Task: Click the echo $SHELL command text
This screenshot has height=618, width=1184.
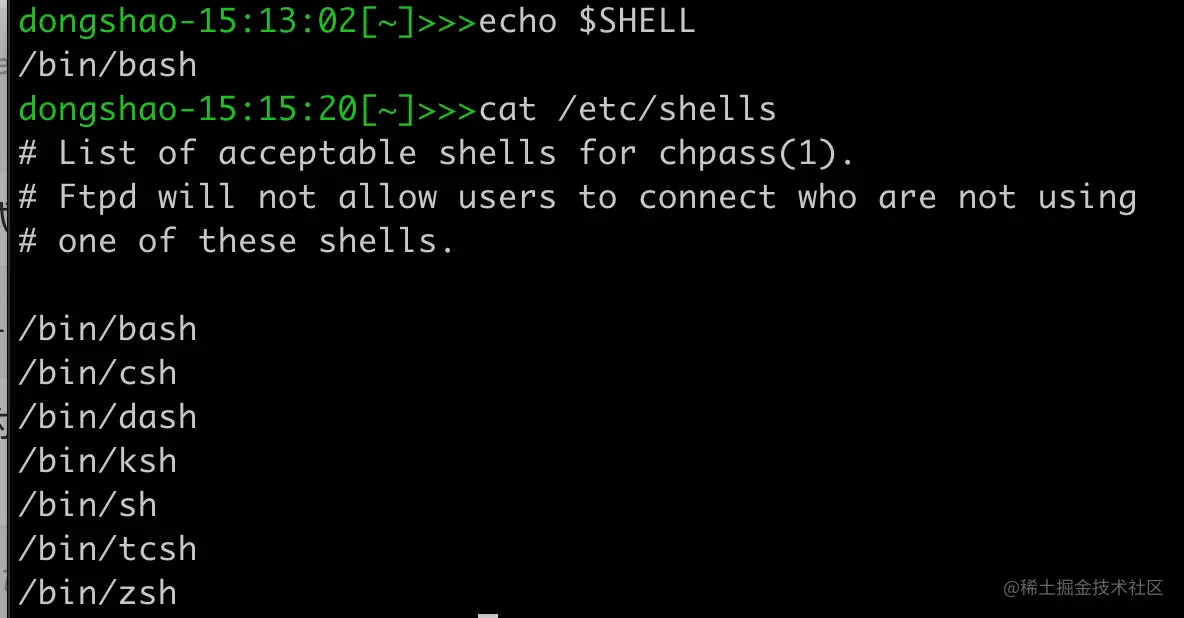Action: 587,21
